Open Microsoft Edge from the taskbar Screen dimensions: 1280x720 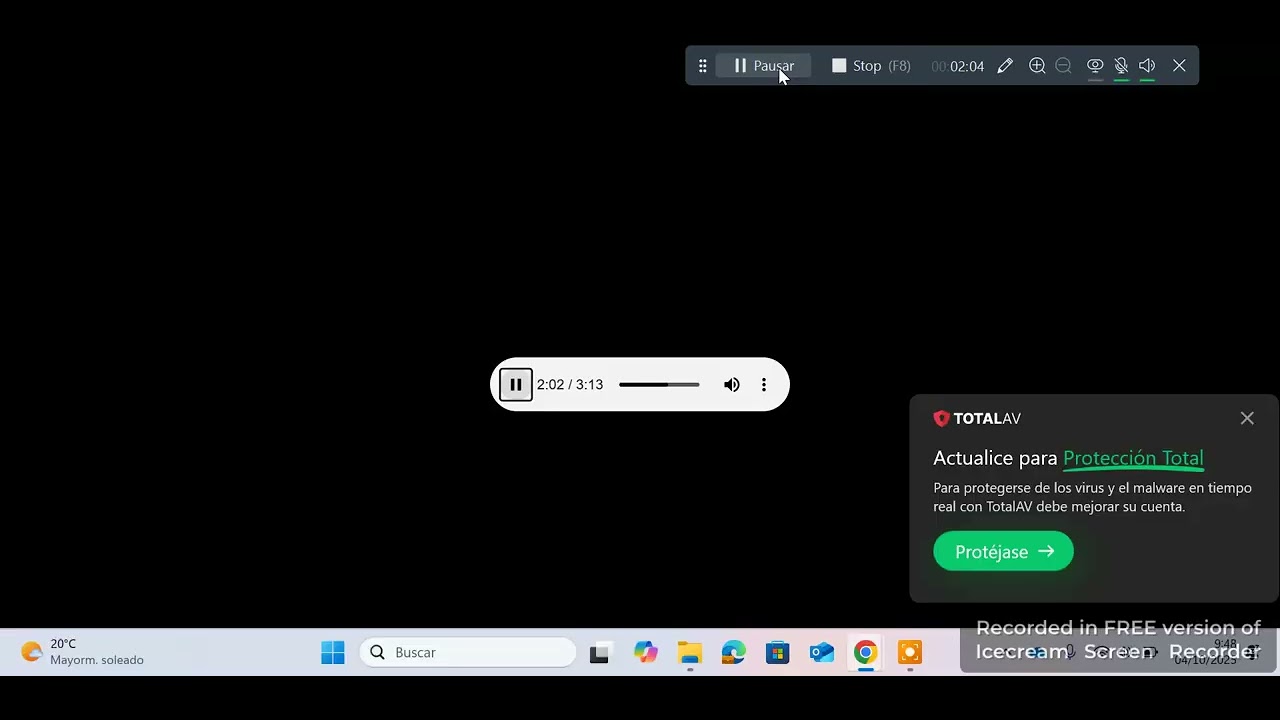click(734, 653)
